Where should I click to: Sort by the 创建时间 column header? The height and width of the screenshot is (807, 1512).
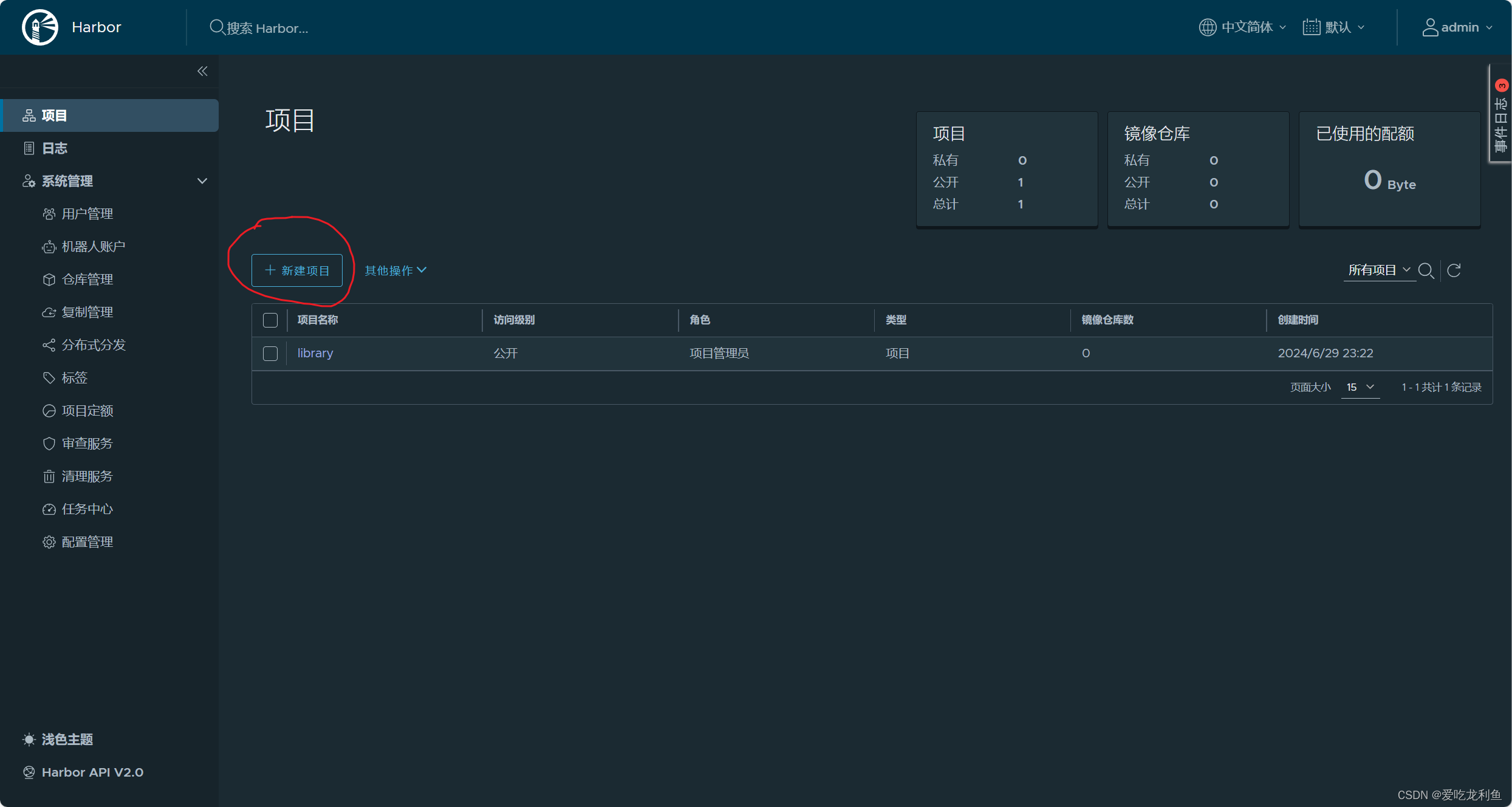(x=1298, y=320)
